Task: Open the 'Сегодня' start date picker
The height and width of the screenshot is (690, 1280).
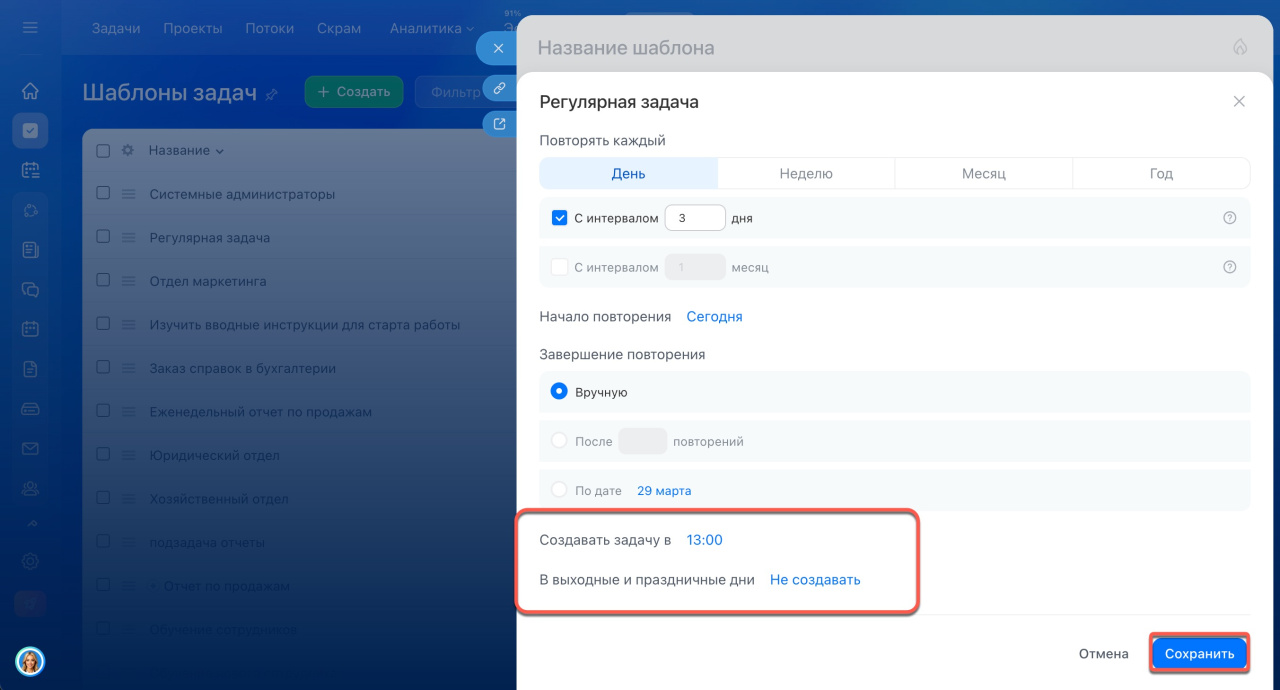Action: click(x=714, y=316)
